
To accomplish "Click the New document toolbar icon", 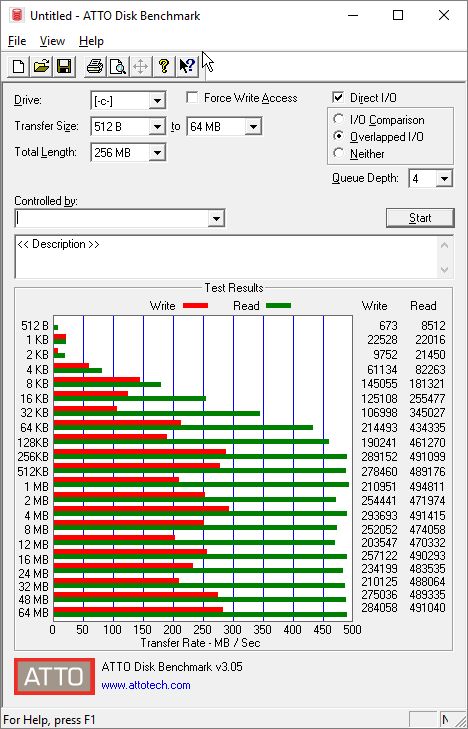I will [x=18, y=66].
